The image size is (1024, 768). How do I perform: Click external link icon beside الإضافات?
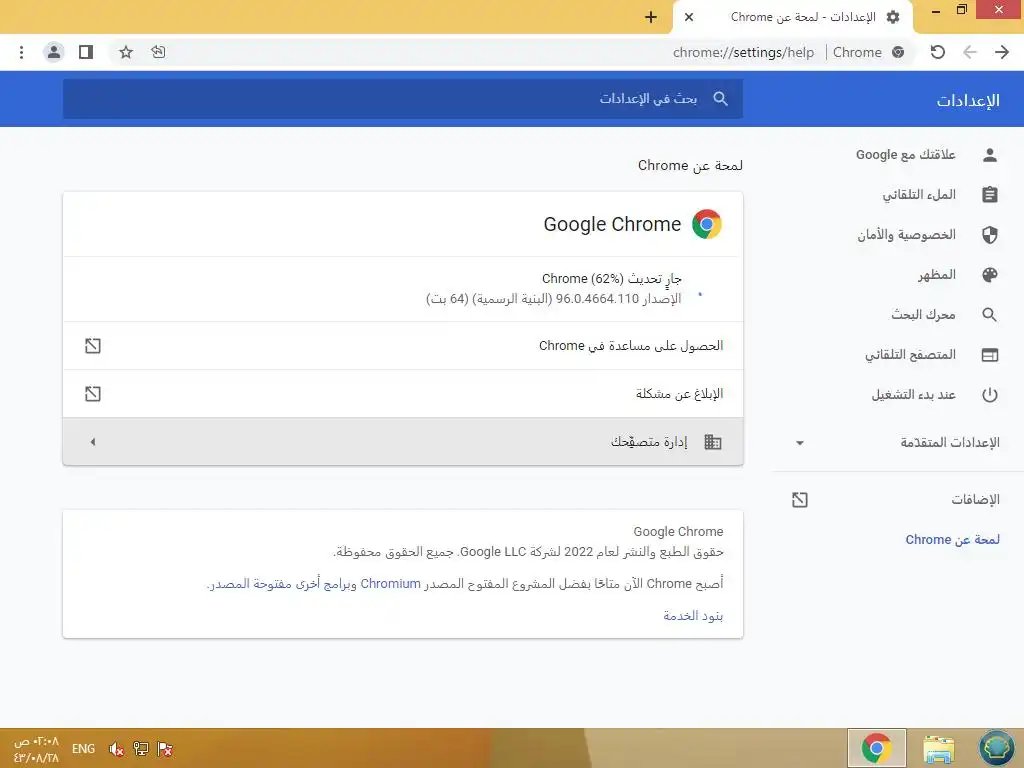(x=800, y=500)
